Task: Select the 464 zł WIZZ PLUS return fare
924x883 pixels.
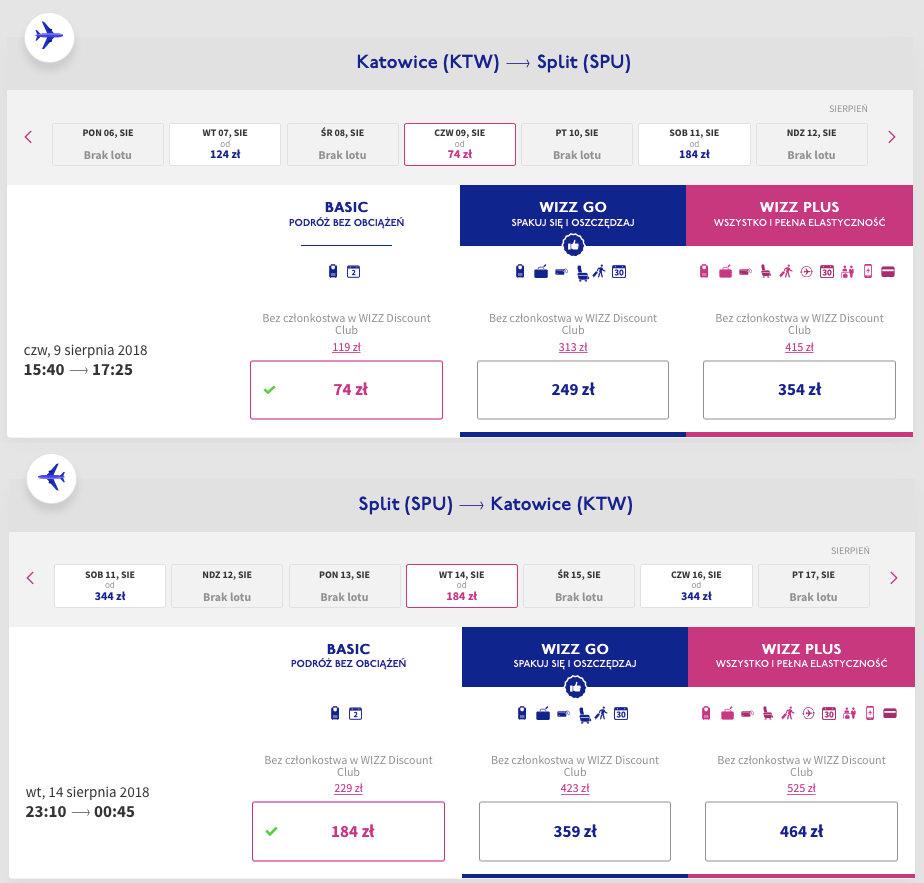Action: click(x=801, y=831)
